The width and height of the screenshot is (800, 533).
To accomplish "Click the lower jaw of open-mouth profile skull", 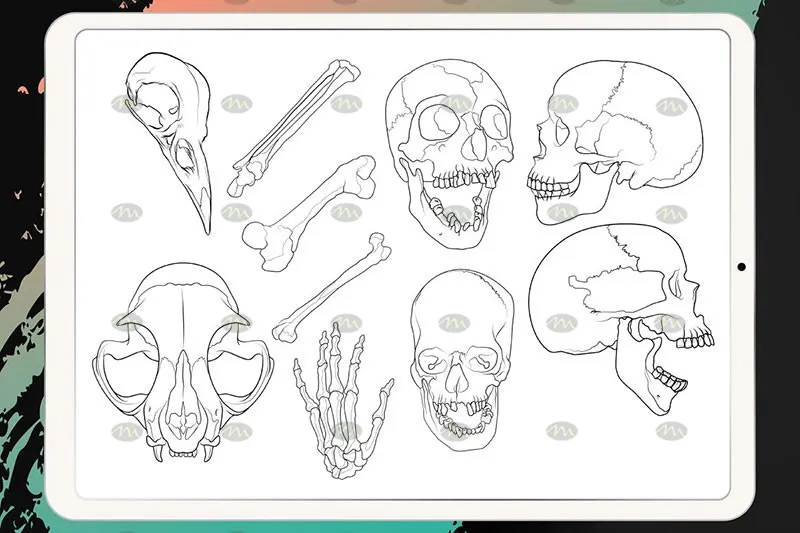I will (x=649, y=375).
